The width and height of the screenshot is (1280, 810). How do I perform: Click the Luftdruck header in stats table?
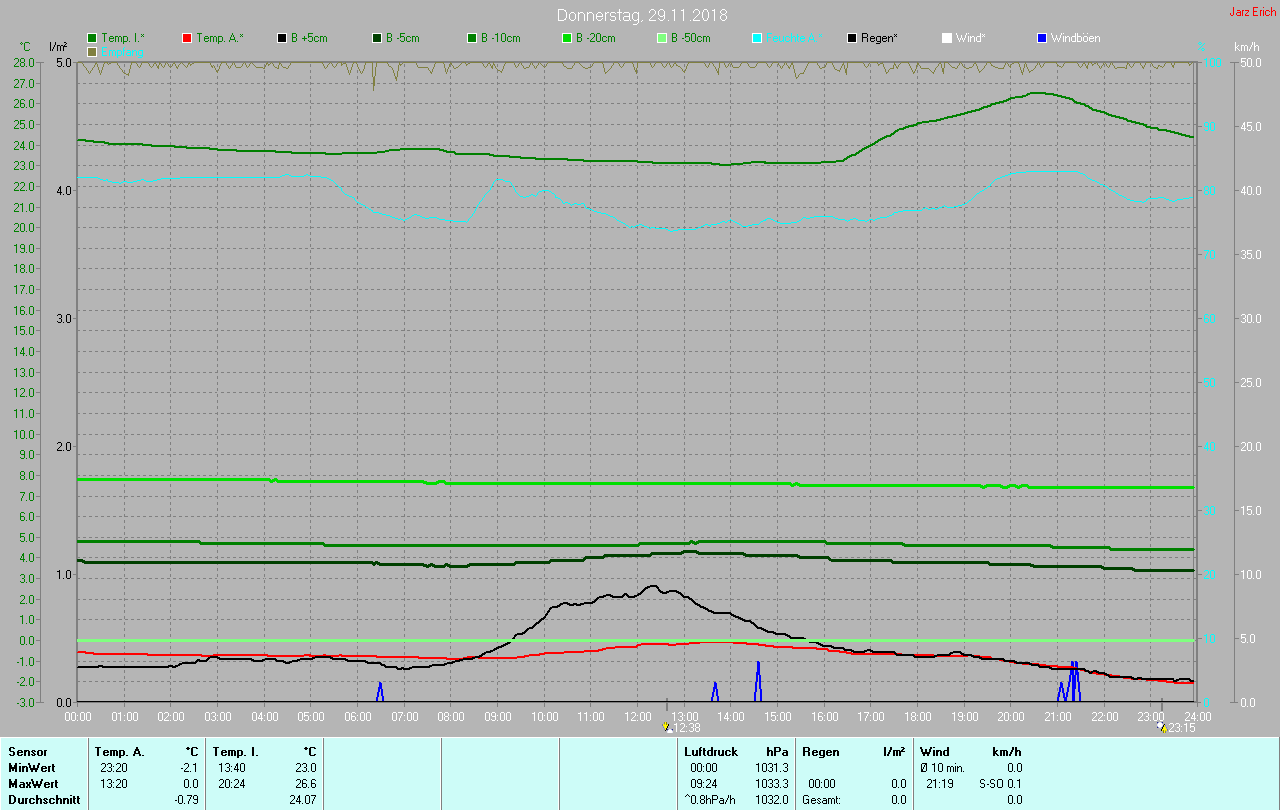click(711, 751)
